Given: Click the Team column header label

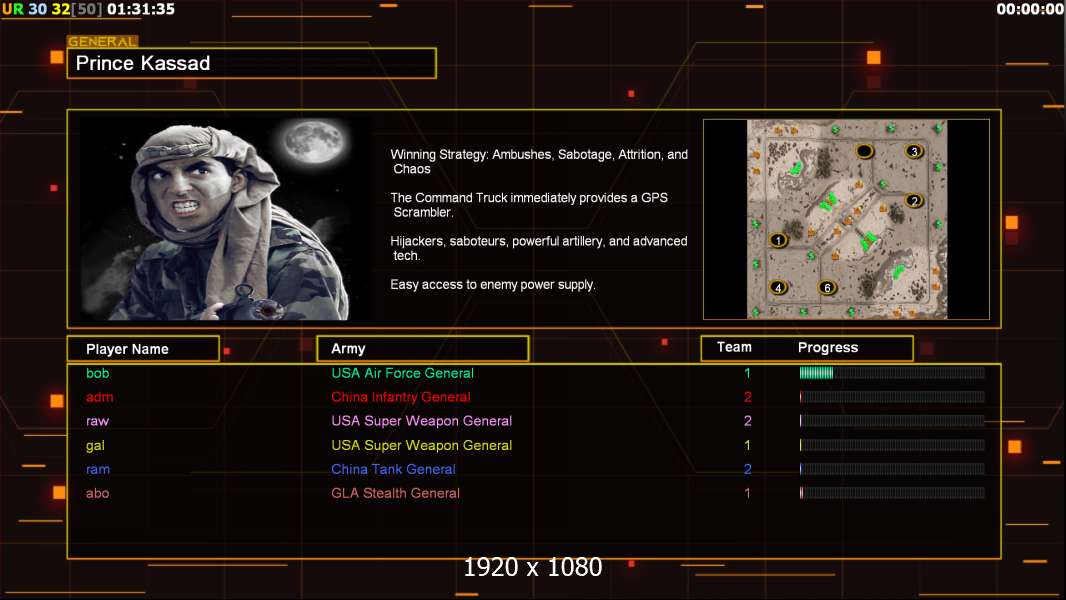Looking at the screenshot, I should pos(734,347).
